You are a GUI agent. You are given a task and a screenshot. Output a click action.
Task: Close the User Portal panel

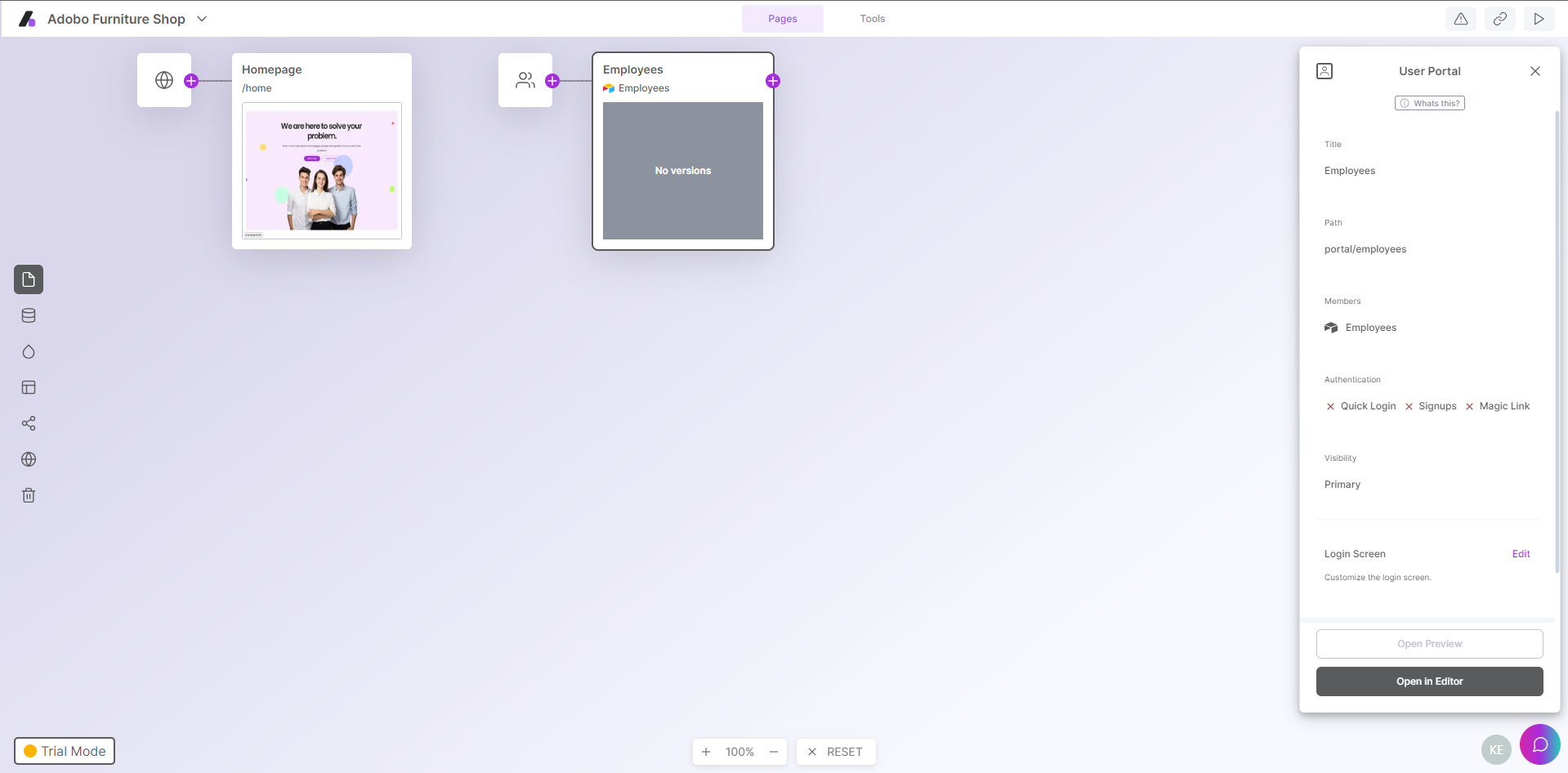coord(1535,71)
